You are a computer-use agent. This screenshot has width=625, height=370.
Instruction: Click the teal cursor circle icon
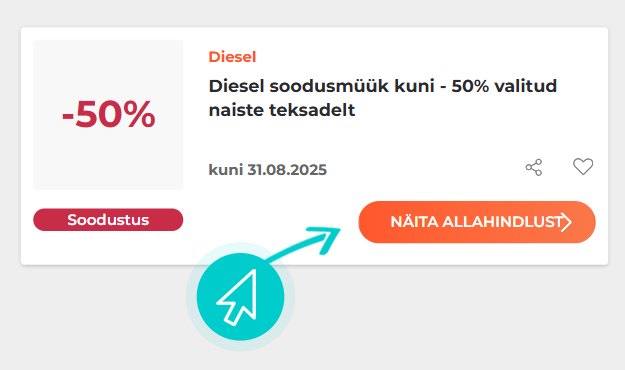pos(240,297)
